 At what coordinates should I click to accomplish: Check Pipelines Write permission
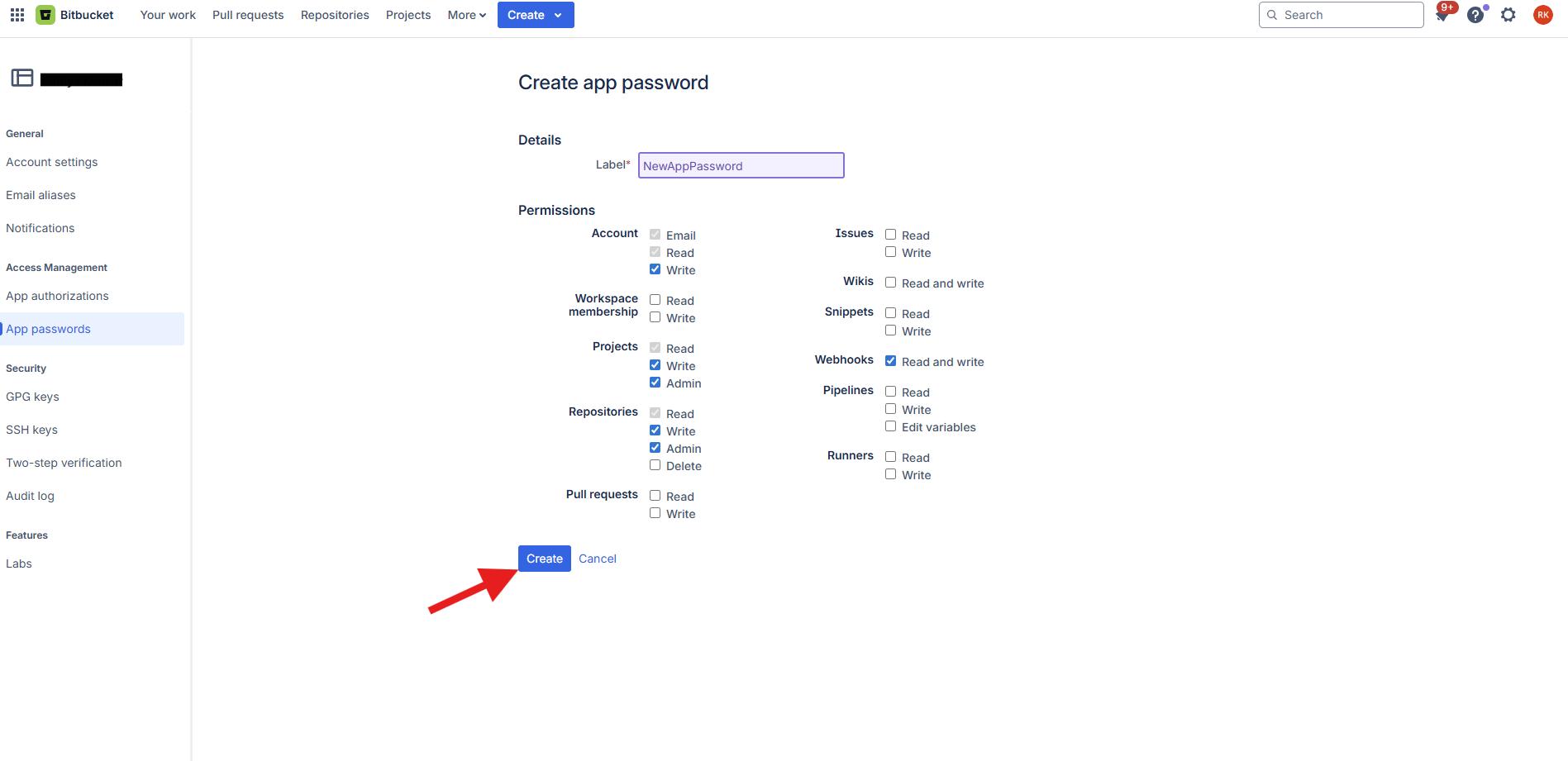pos(890,409)
